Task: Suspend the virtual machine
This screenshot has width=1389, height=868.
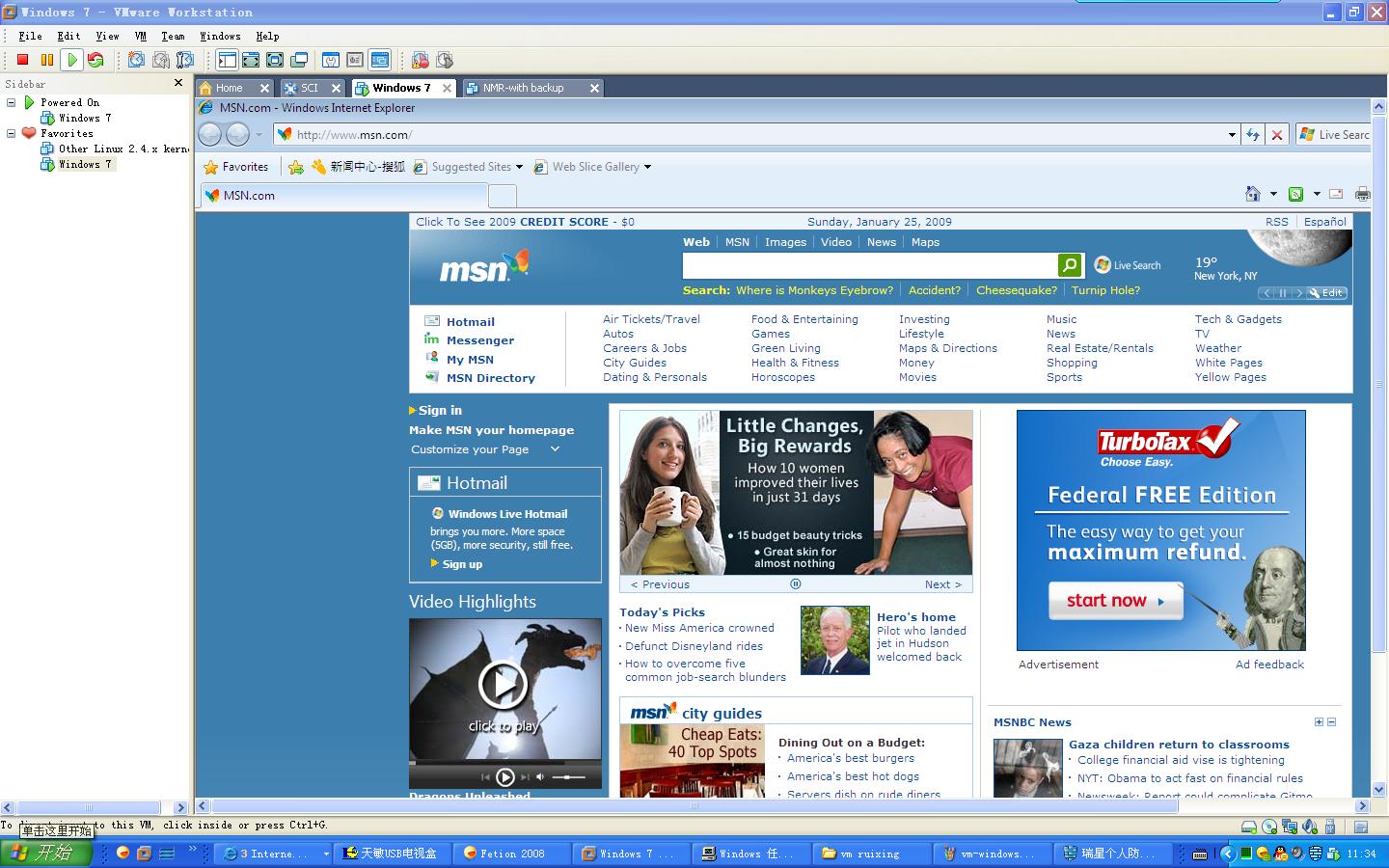Action: (x=47, y=60)
